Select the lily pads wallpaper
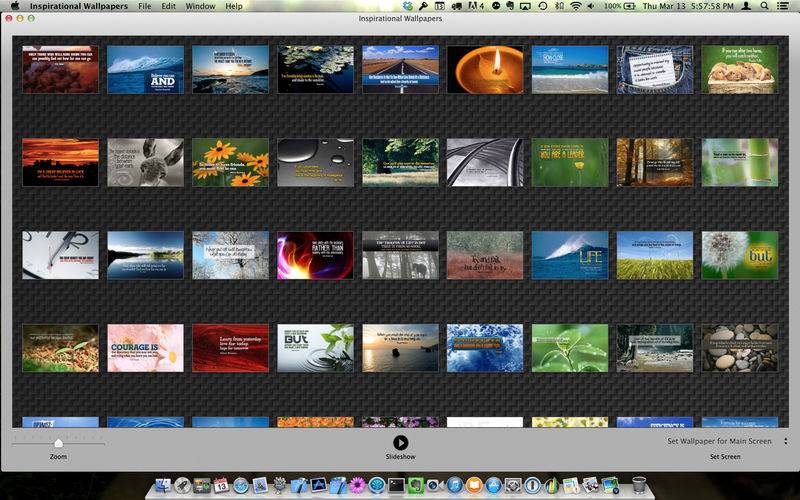This screenshot has height=500, width=800. pyautogui.click(x=315, y=69)
